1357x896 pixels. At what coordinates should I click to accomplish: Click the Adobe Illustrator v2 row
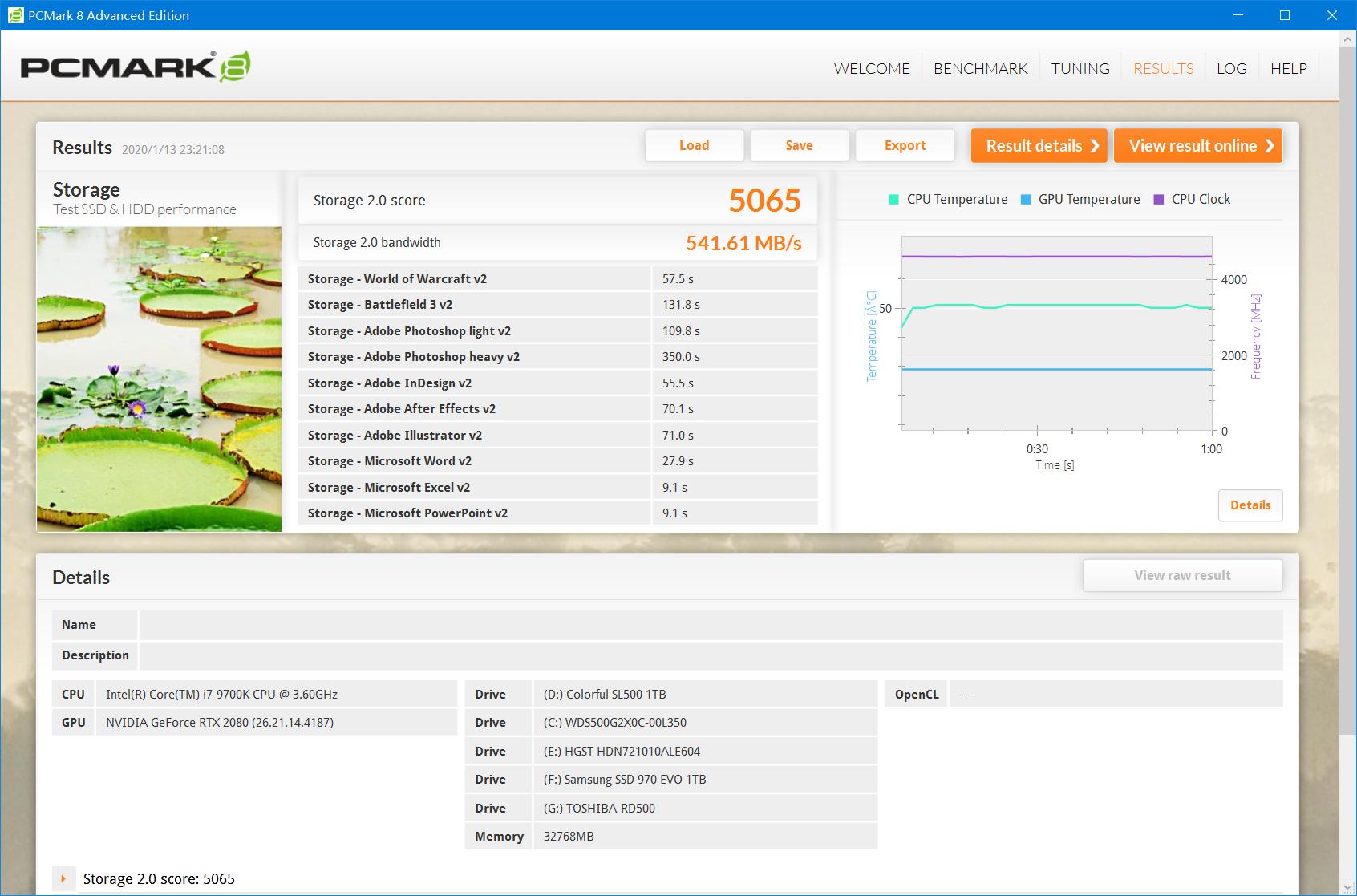pyautogui.click(x=557, y=436)
